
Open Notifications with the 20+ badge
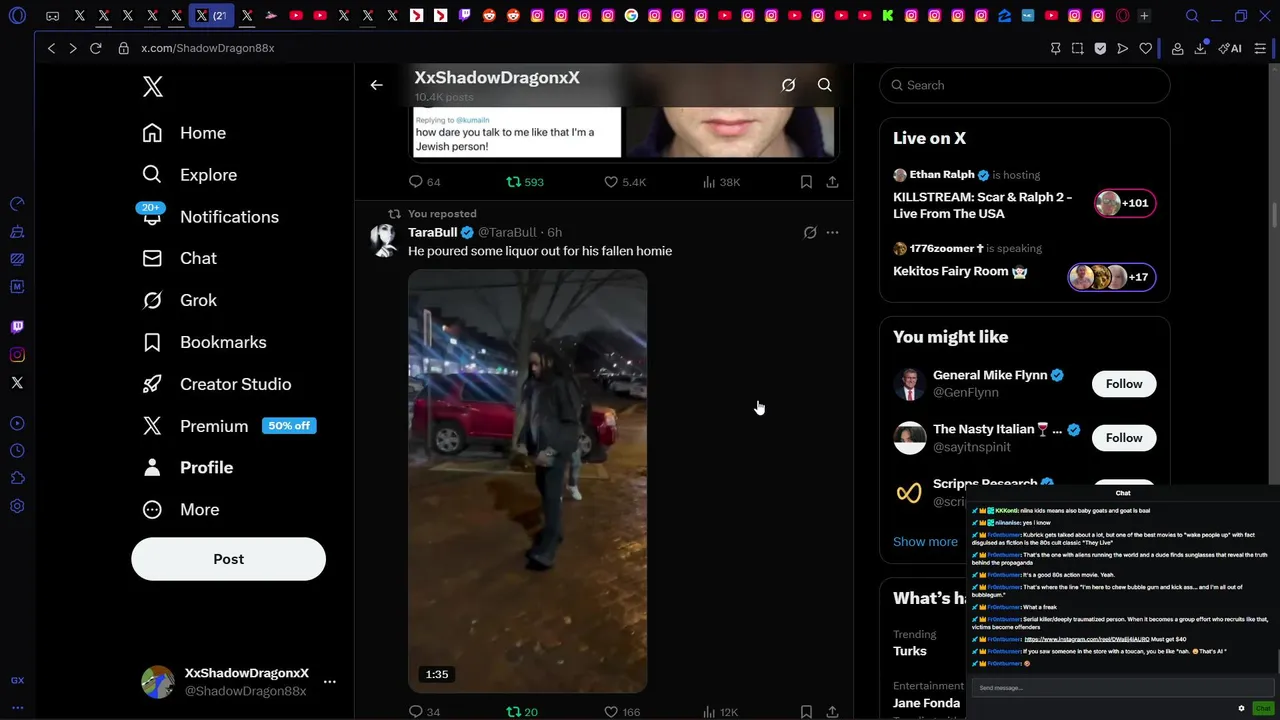tap(210, 217)
